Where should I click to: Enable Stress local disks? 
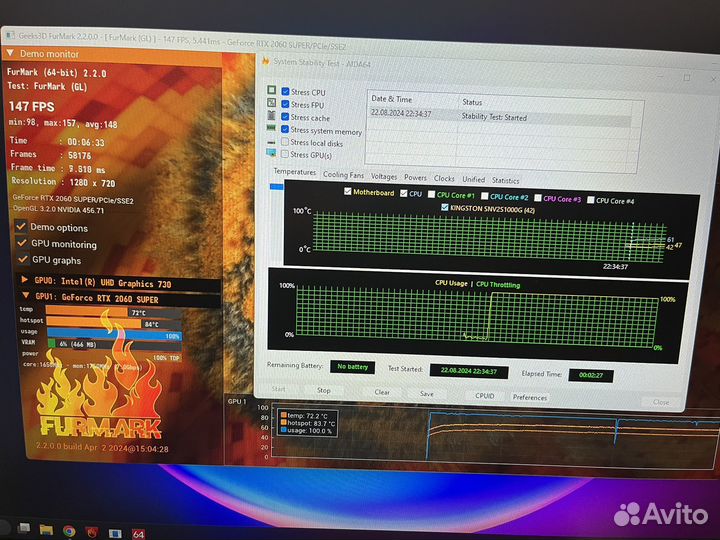285,142
